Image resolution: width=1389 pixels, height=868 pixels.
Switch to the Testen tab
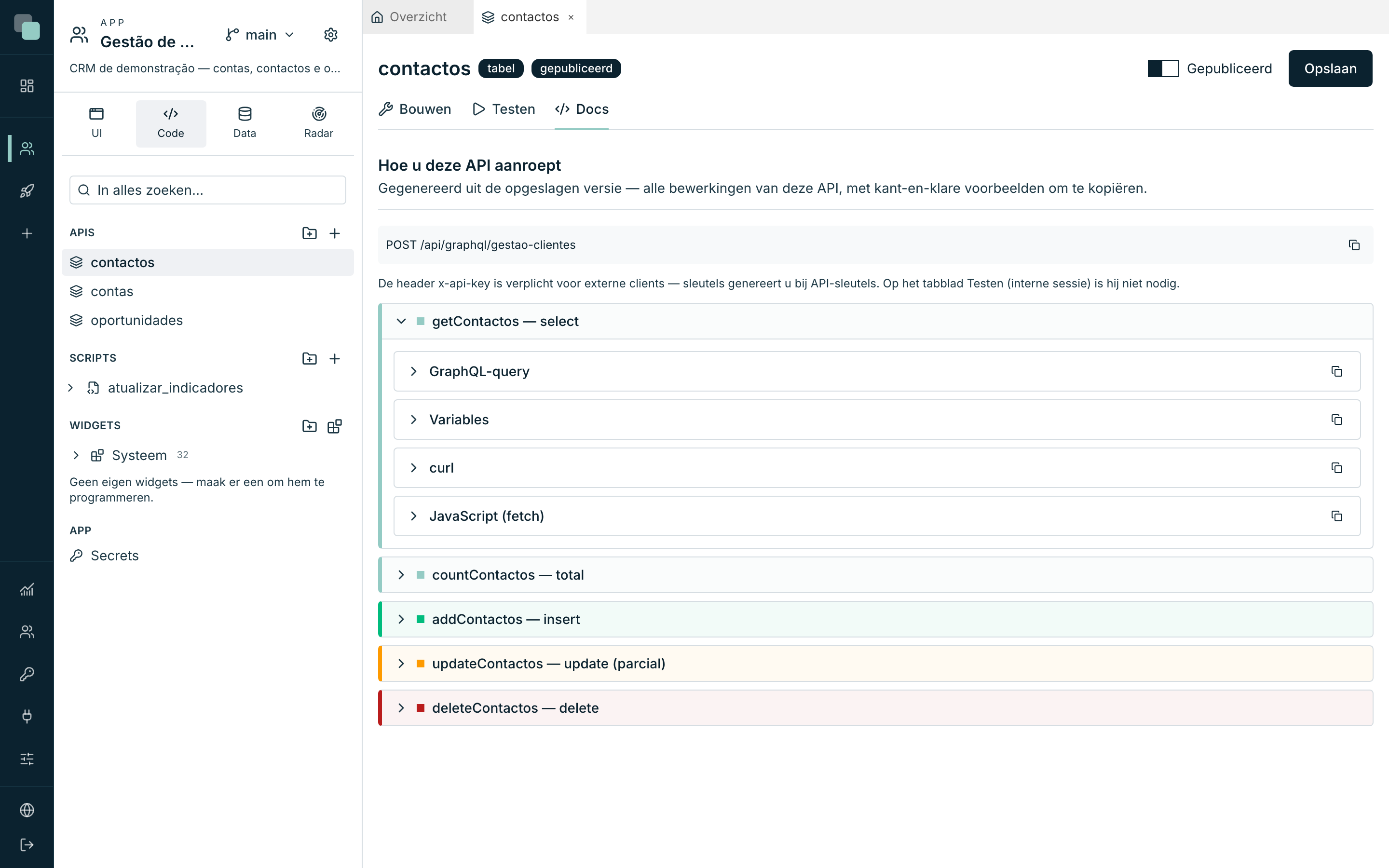tap(504, 109)
